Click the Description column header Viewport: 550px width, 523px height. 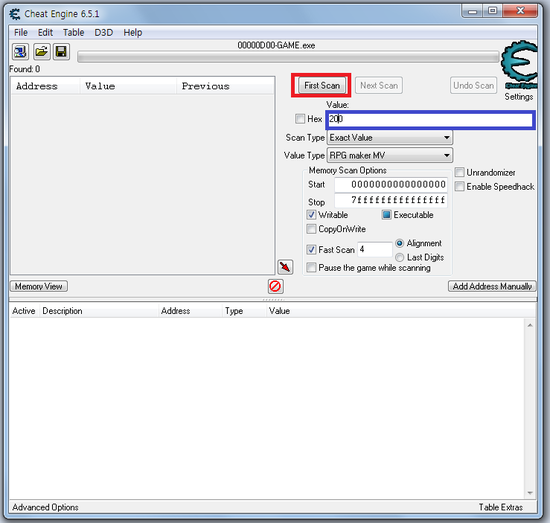pos(99,311)
